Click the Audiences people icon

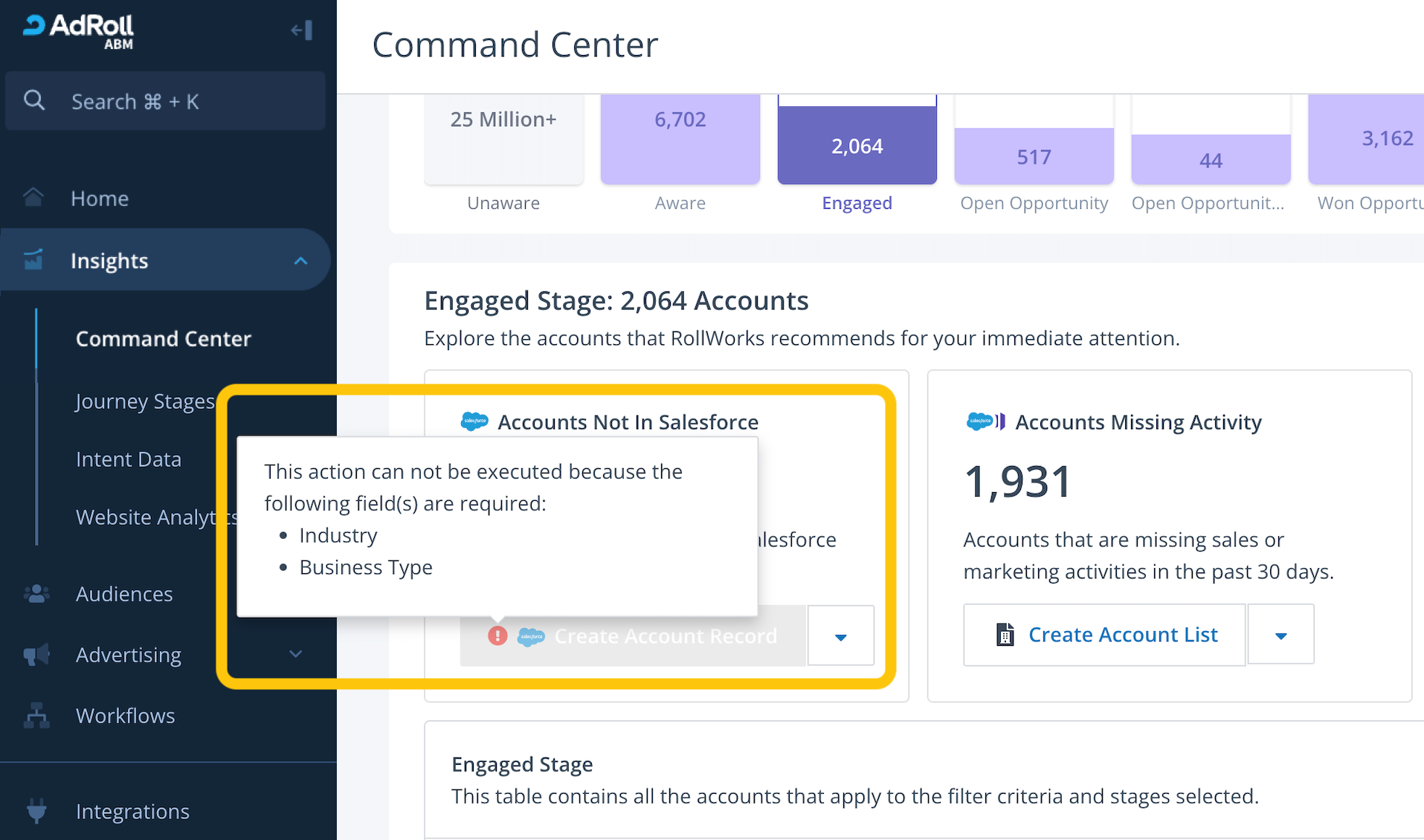36,593
